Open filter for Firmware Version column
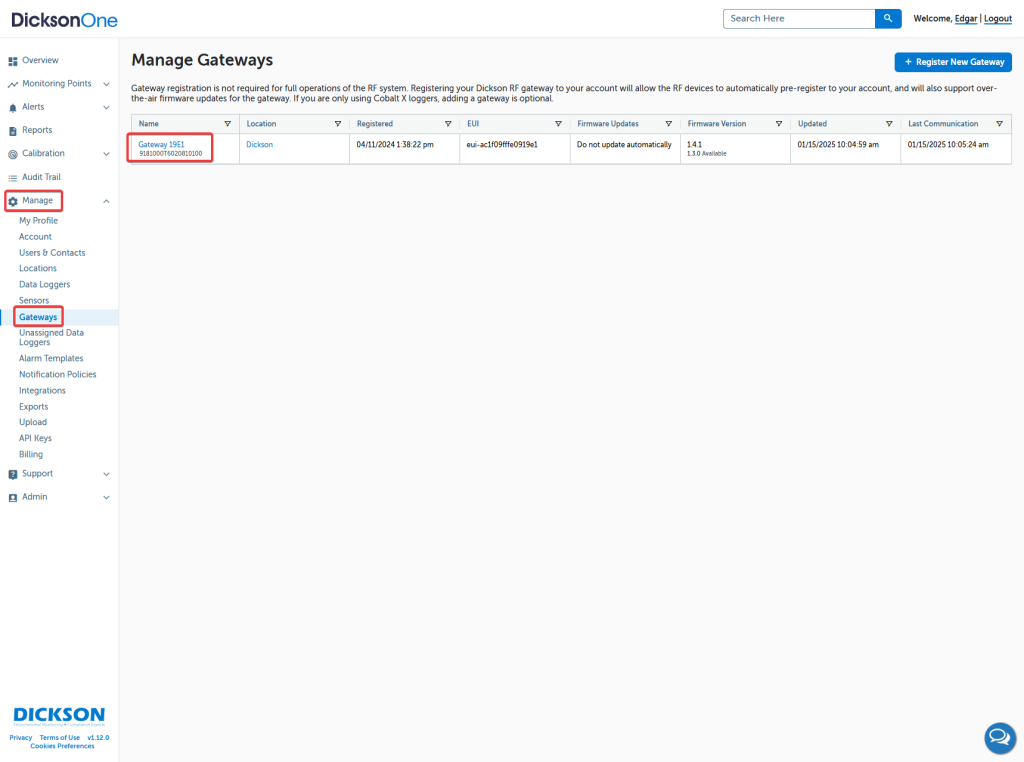 point(778,124)
